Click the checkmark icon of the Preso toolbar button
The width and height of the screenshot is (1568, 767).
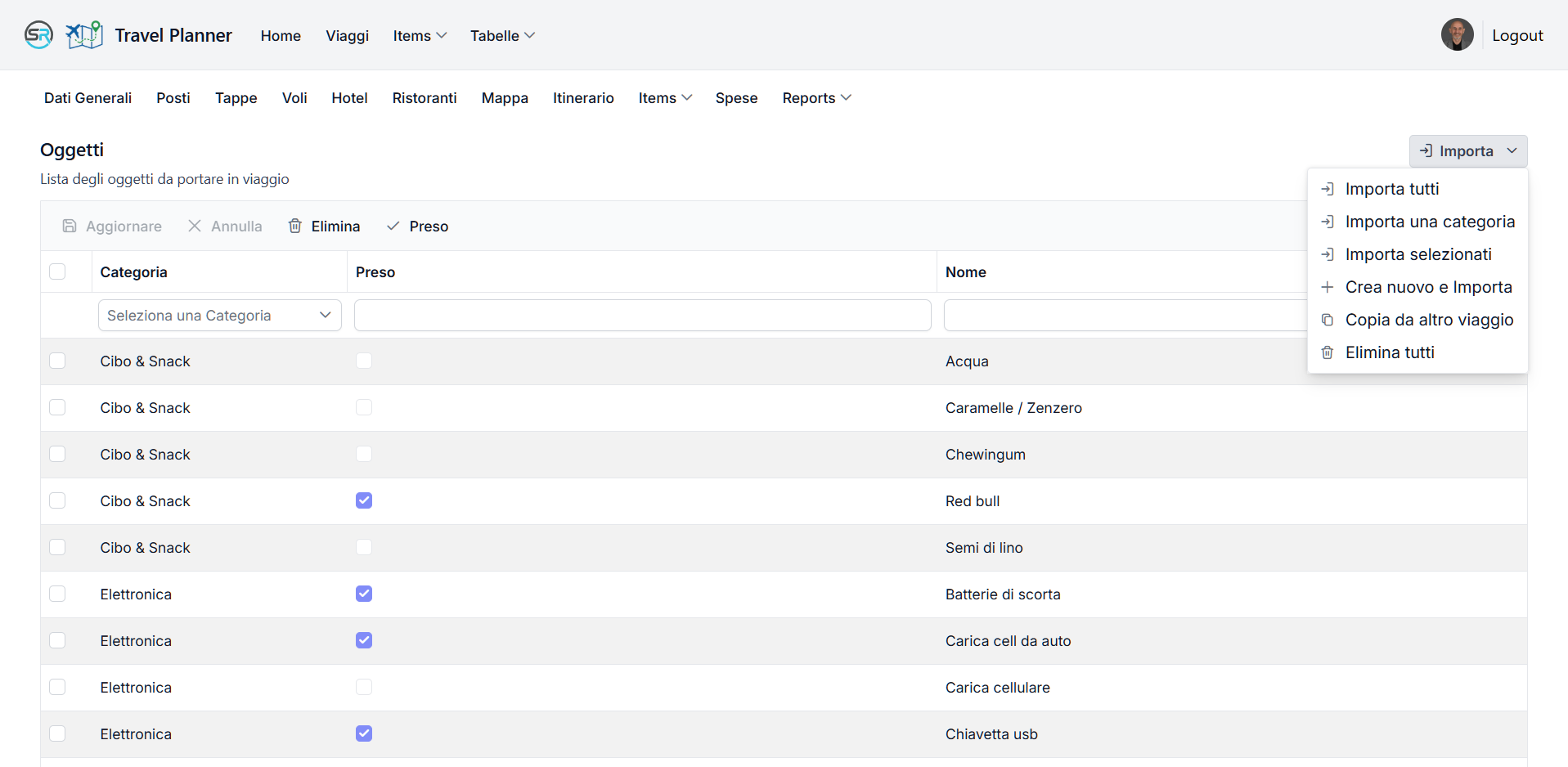[x=393, y=227]
